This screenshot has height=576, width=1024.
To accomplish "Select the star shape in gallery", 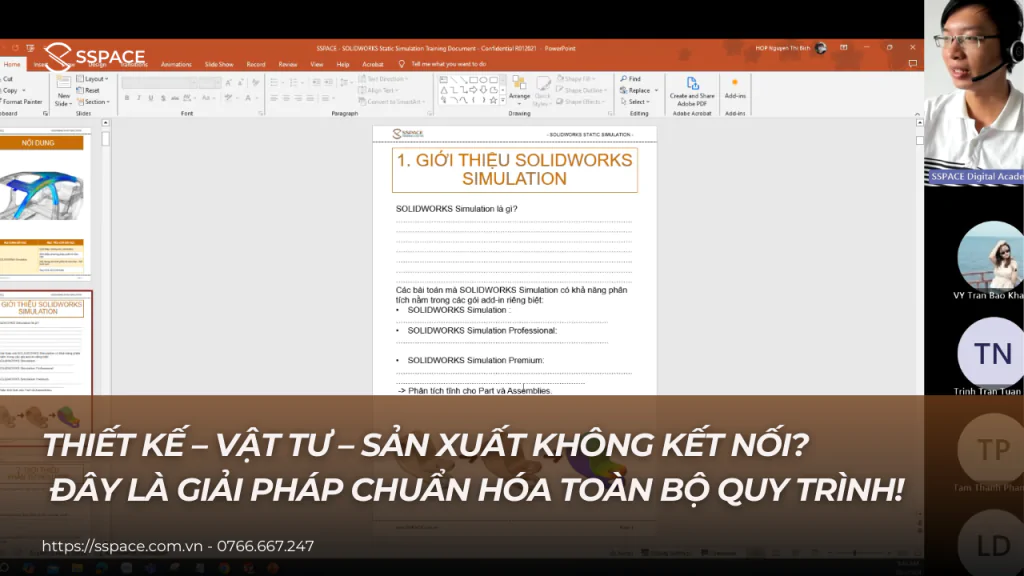I will pyautogui.click(x=493, y=100).
